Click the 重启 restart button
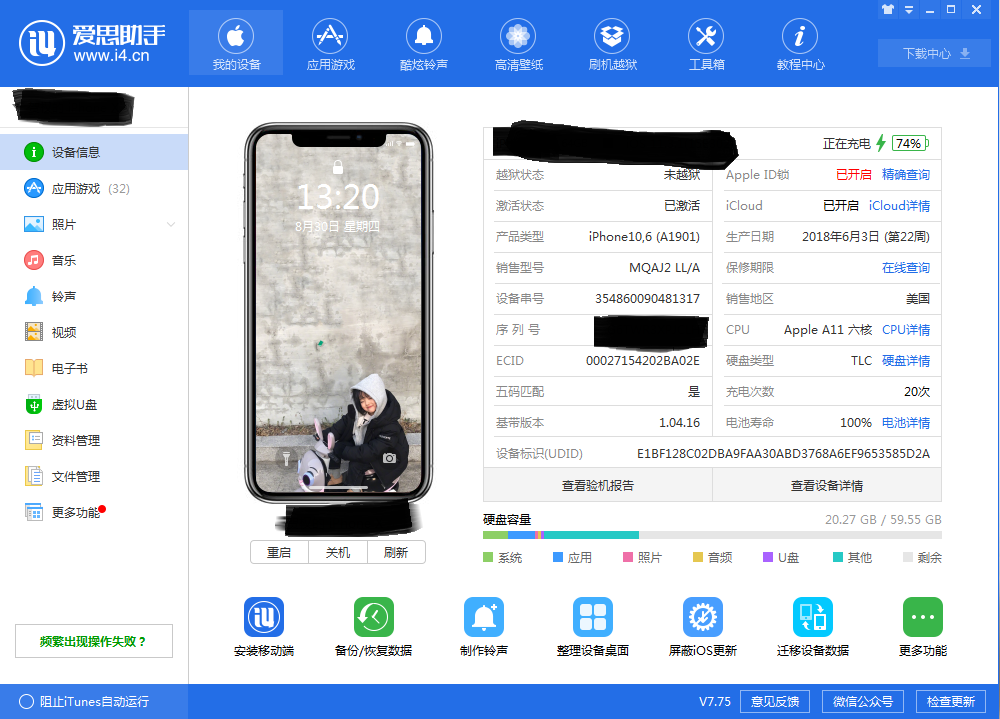Screen dimensions: 1000x719 [279, 552]
